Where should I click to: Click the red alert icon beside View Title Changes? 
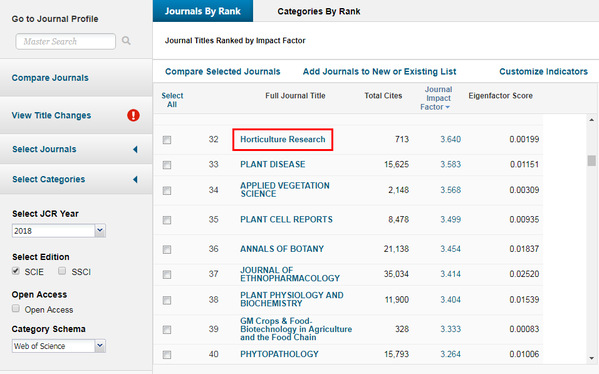(133, 115)
